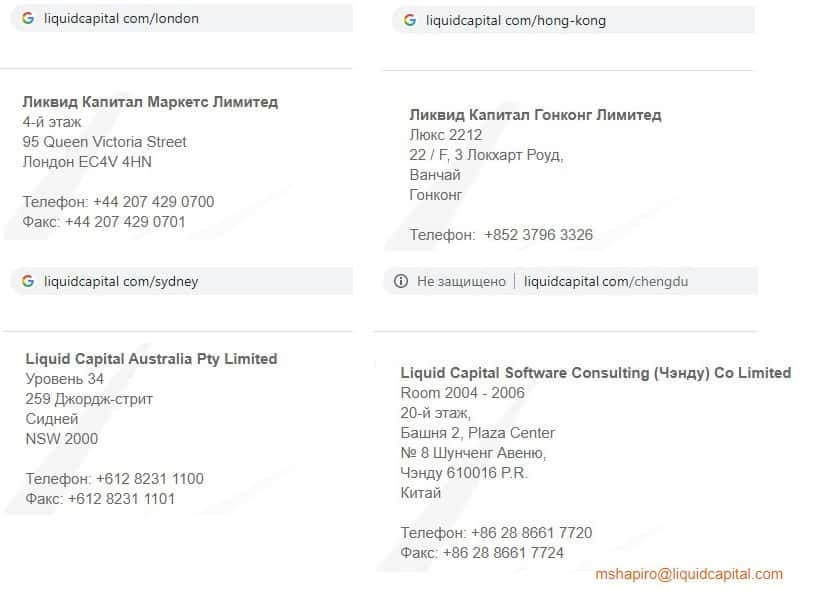816x596 pixels.
Task: Click the Google icon beside liquidcapital.com/london
Action: click(28, 18)
